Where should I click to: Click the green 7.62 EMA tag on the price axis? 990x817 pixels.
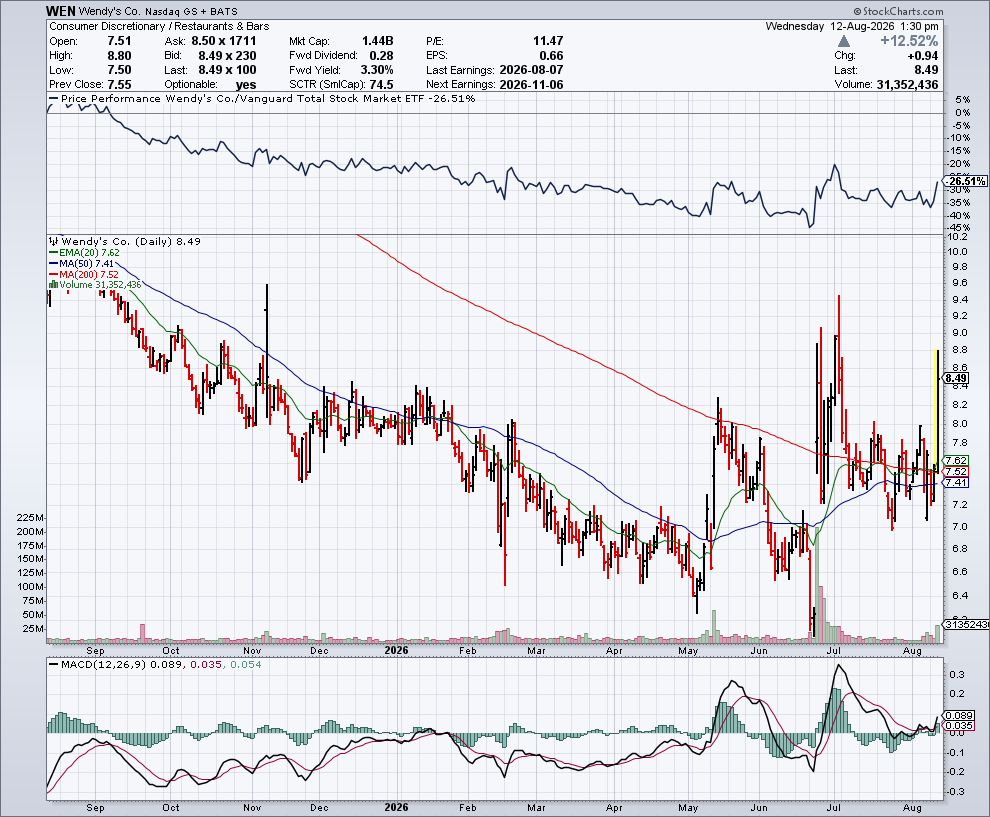pos(955,461)
